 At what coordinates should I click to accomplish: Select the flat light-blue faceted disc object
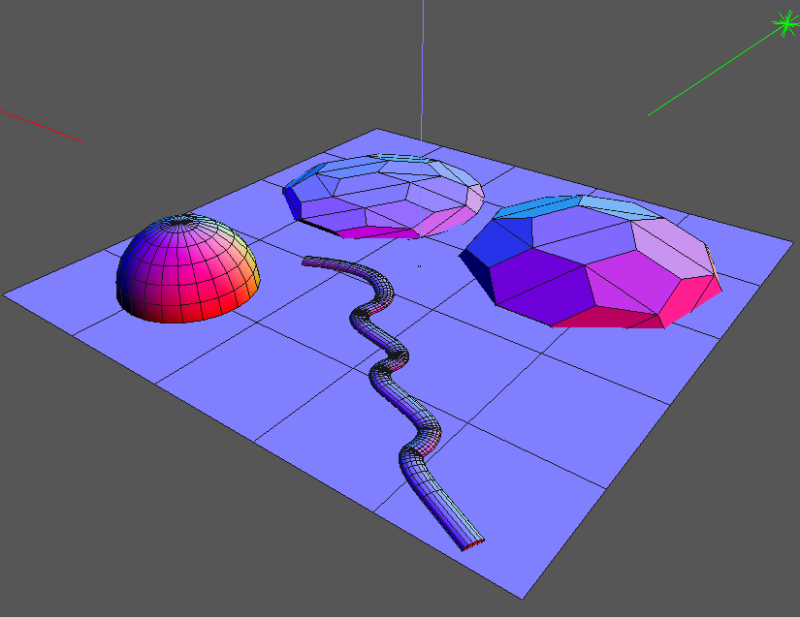(383, 196)
